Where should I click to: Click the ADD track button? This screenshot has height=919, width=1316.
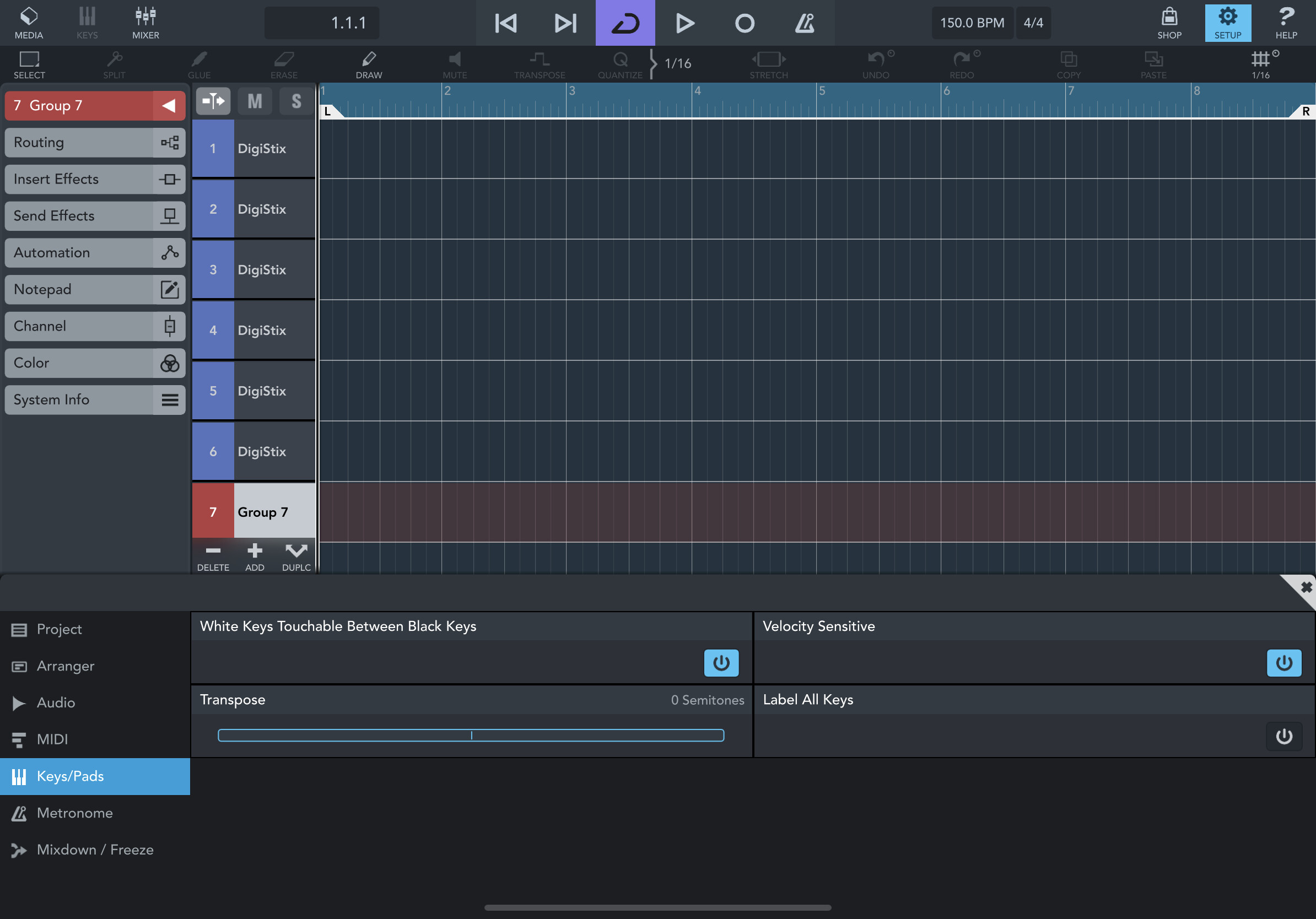coord(255,556)
